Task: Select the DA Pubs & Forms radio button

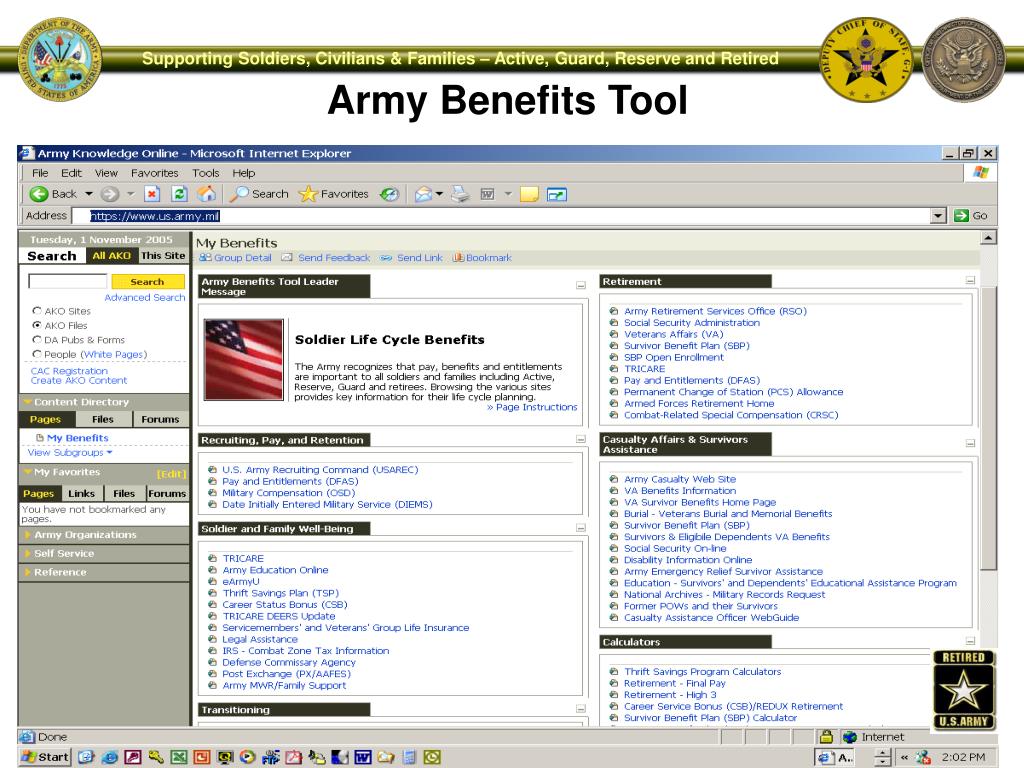Action: [37, 340]
